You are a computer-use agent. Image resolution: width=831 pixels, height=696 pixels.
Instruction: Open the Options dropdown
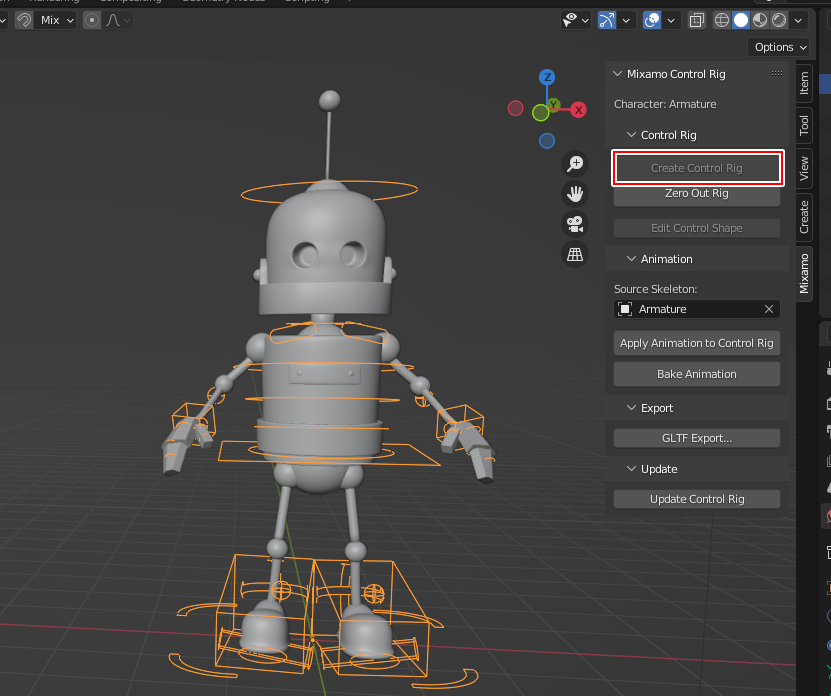pyautogui.click(x=779, y=47)
